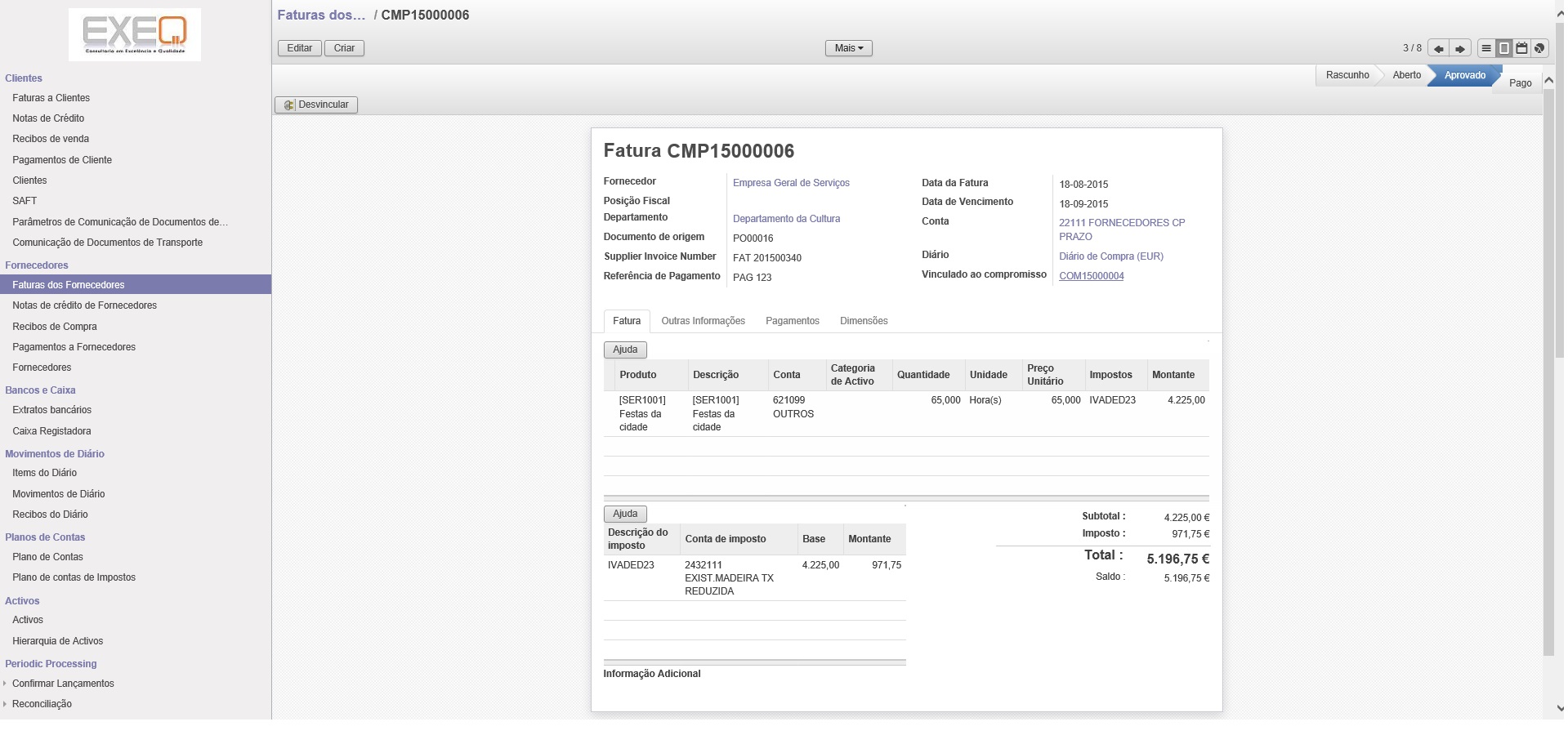Click the Desvincular button
The width and height of the screenshot is (1568, 753).
(316, 105)
